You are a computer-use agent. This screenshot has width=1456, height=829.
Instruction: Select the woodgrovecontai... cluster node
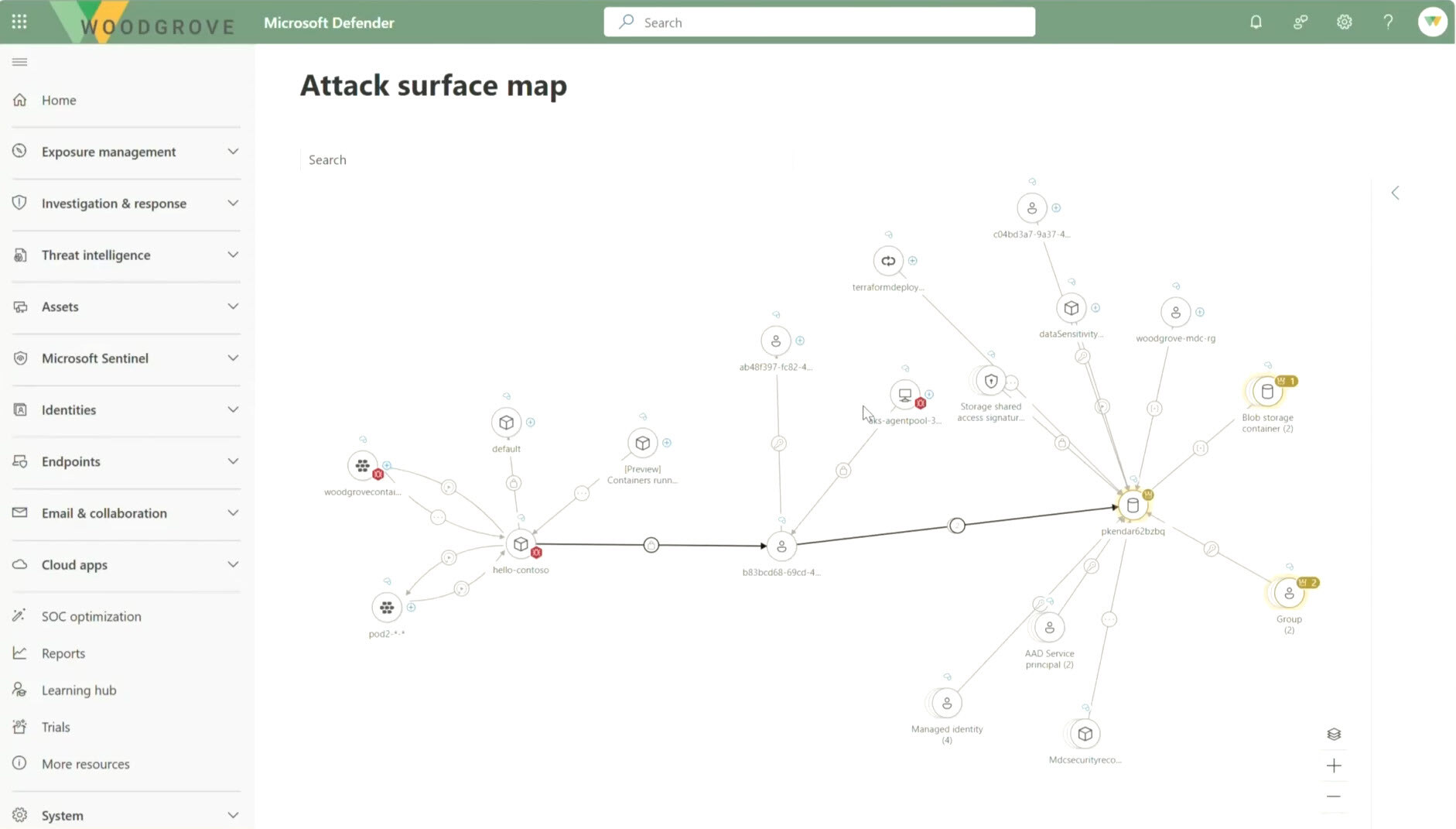click(x=362, y=465)
